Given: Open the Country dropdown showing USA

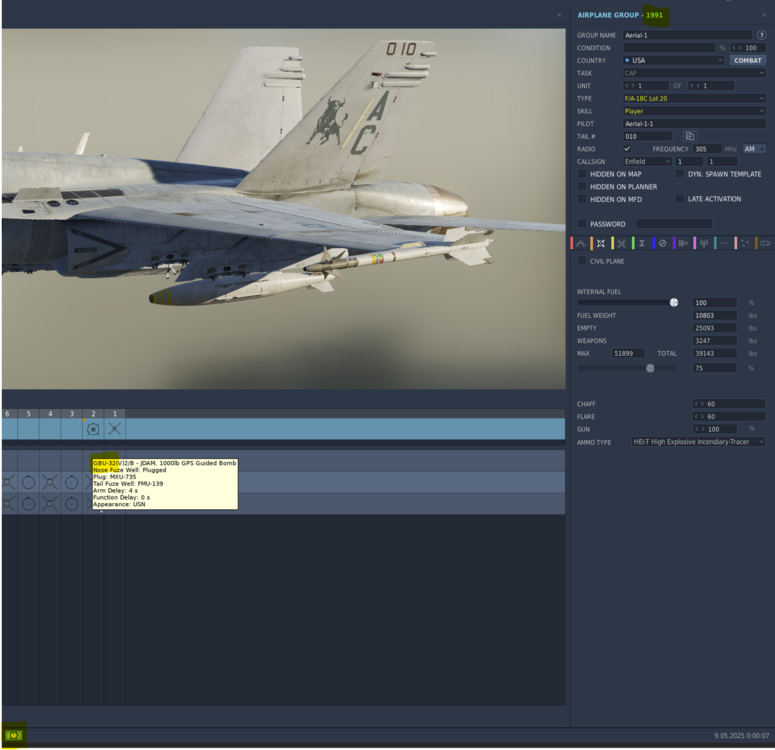Looking at the screenshot, I should tap(673, 60).
